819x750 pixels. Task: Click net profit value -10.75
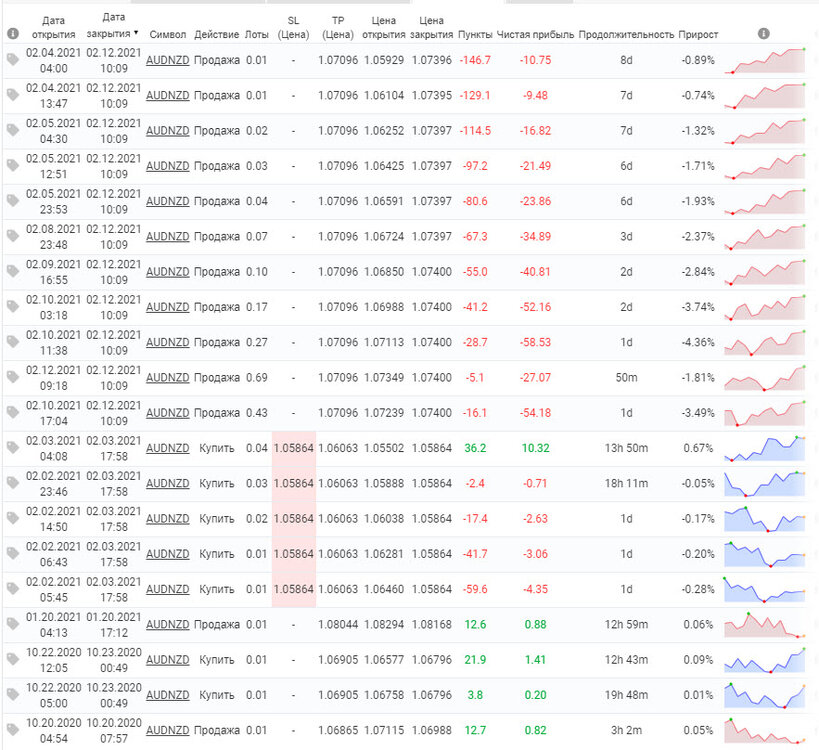pyautogui.click(x=535, y=60)
